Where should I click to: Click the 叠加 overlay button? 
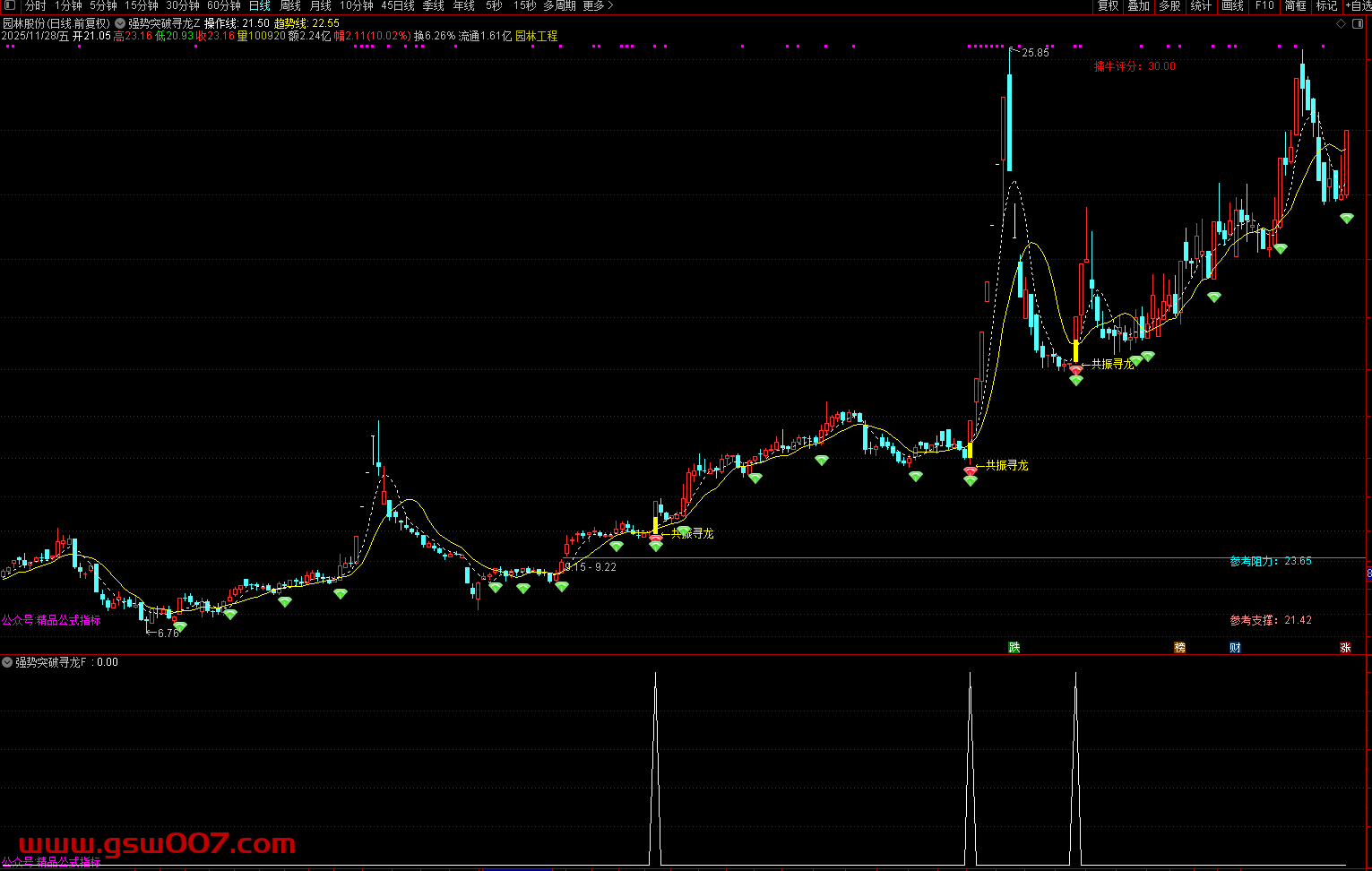(x=1138, y=6)
